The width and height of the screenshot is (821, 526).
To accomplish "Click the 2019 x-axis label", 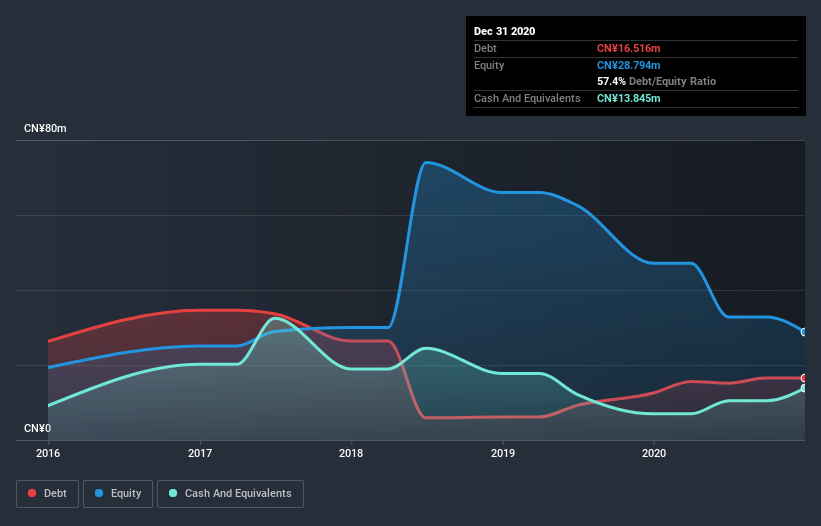I will (503, 453).
